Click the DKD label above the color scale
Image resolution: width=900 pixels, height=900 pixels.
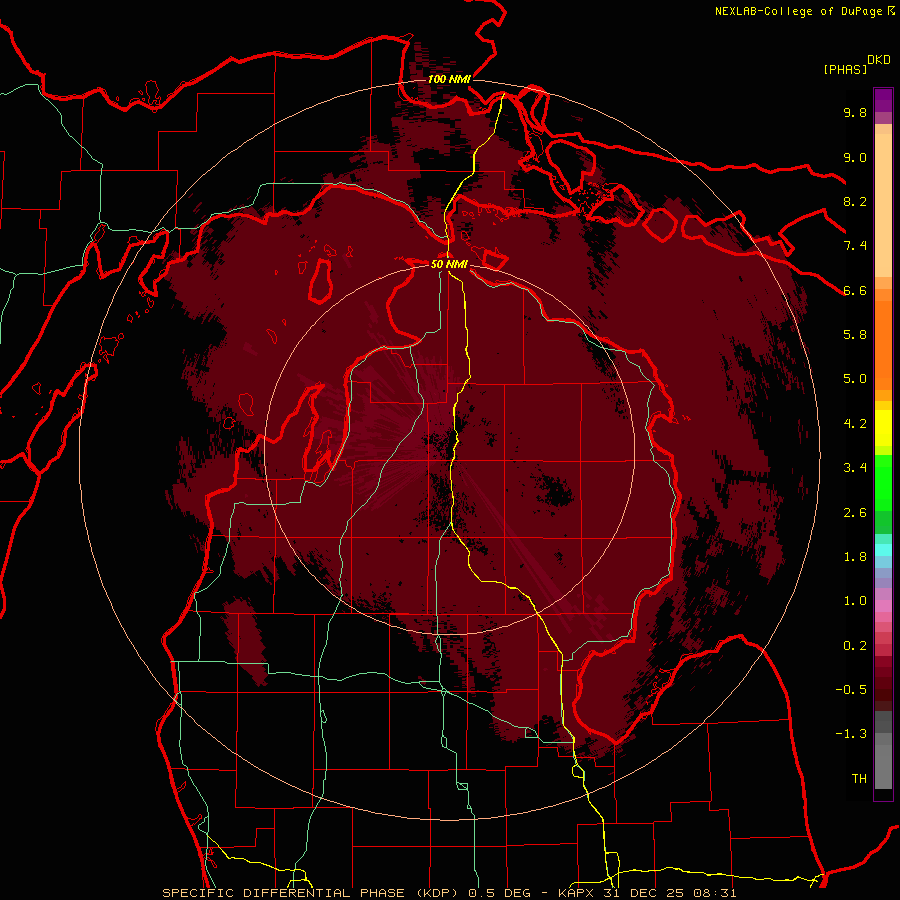tap(879, 60)
